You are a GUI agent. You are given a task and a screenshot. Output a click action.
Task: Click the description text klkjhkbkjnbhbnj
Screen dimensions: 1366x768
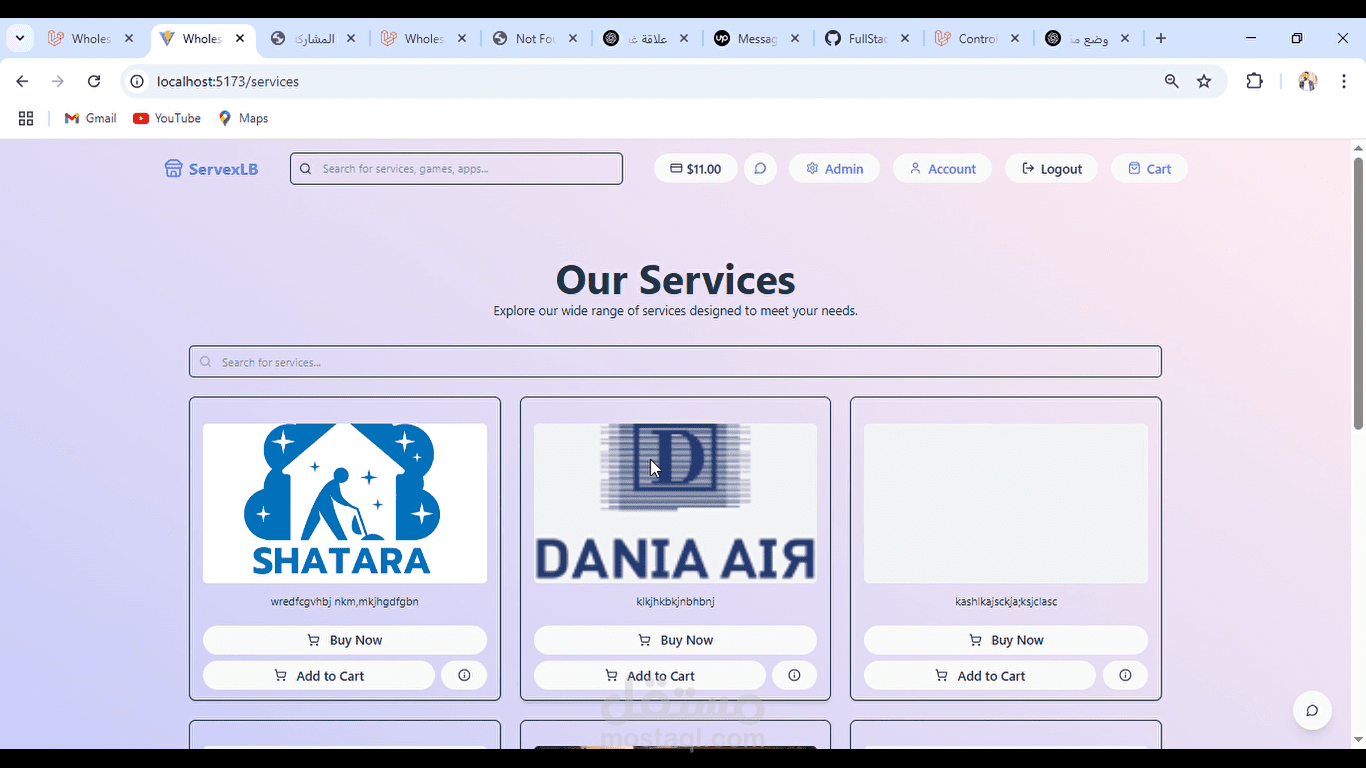(675, 602)
